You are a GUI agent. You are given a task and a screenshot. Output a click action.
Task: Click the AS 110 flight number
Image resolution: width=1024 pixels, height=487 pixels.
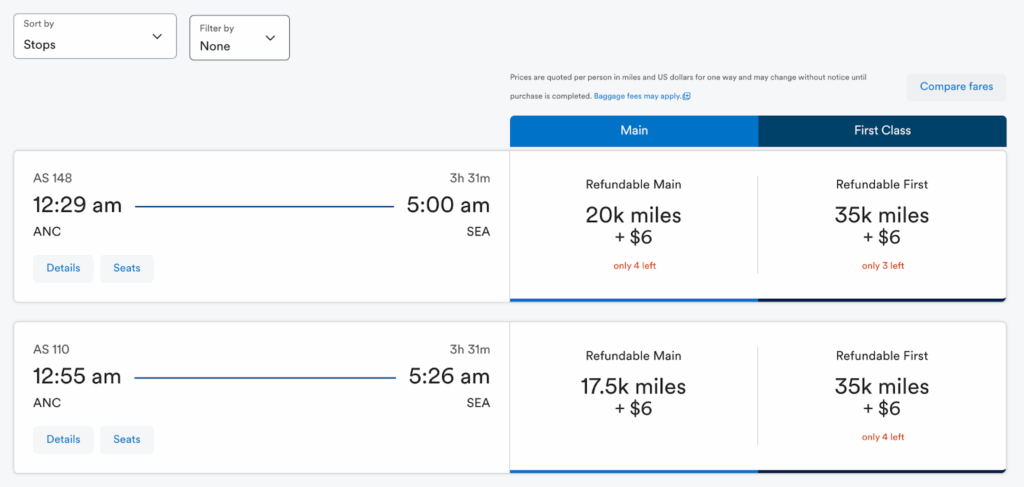[52, 350]
